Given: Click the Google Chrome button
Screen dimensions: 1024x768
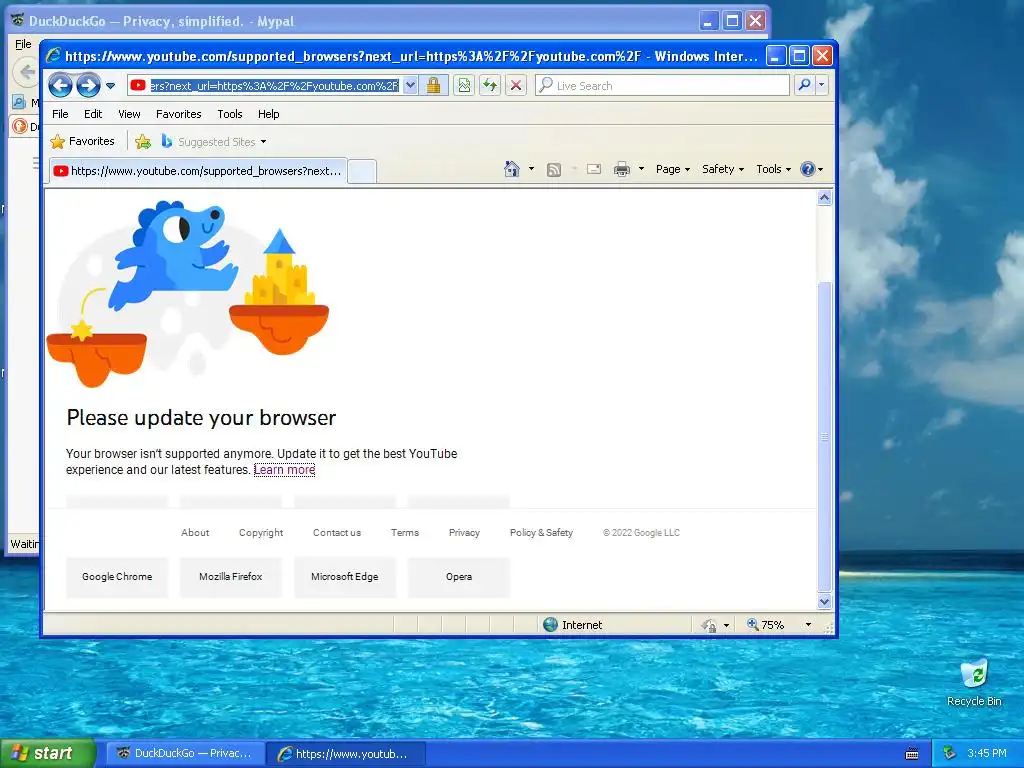Looking at the screenshot, I should tap(117, 577).
